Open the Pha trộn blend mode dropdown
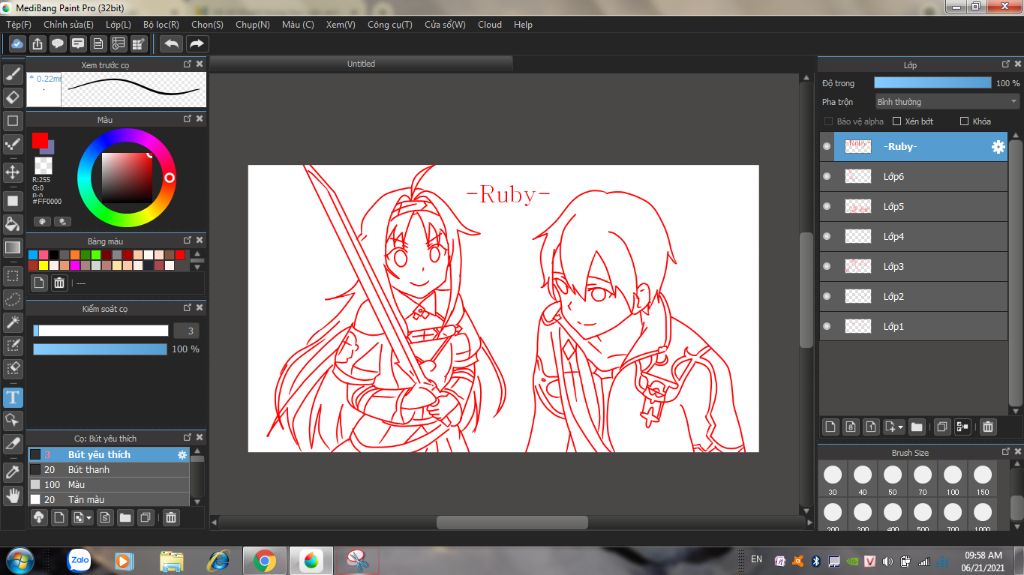 (946, 102)
